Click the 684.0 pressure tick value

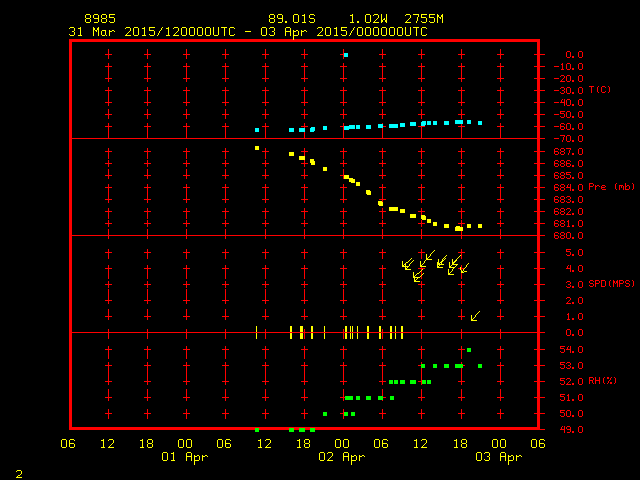[x=568, y=188]
